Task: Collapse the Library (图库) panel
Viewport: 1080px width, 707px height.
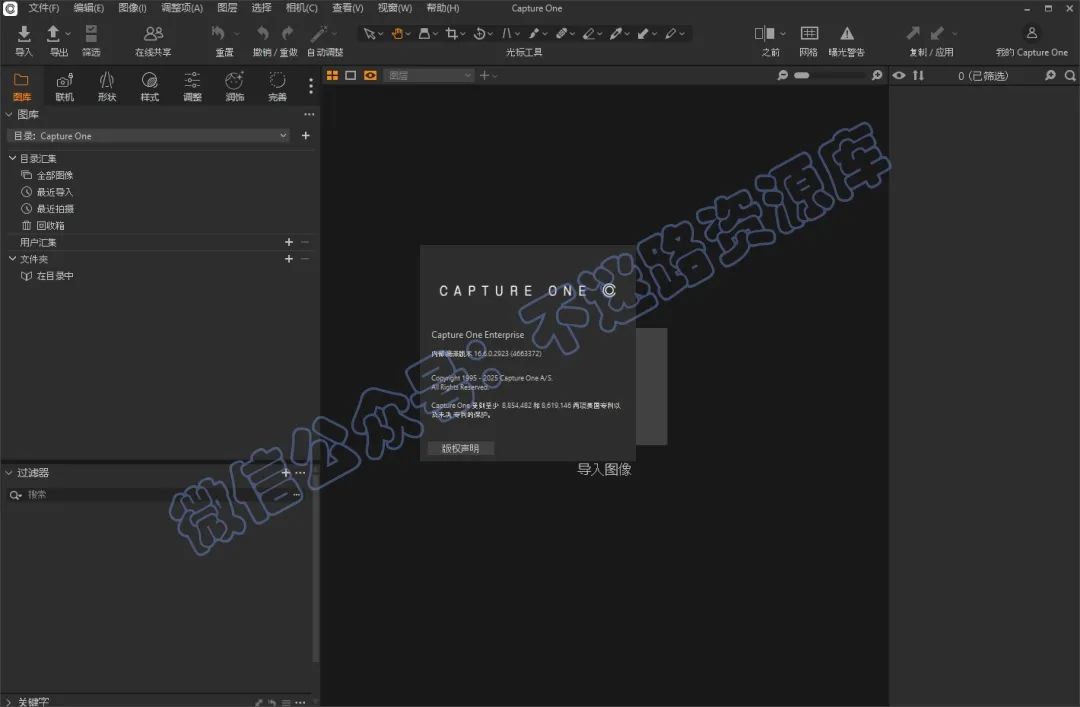Action: pos(9,114)
